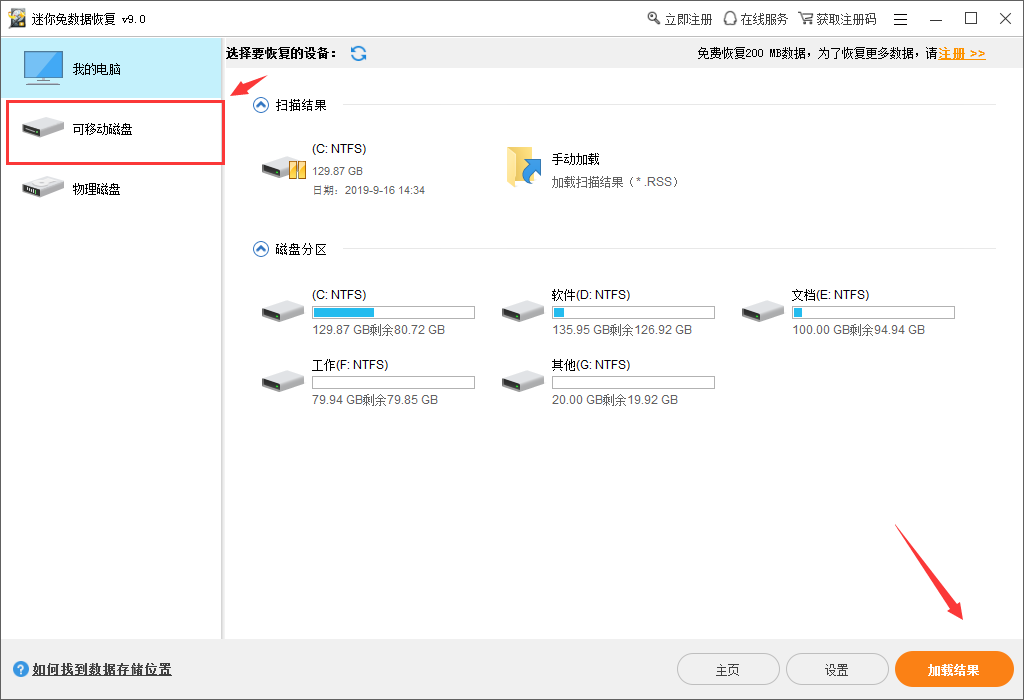
Task: Click the E: partition usage bar
Action: click(x=873, y=313)
